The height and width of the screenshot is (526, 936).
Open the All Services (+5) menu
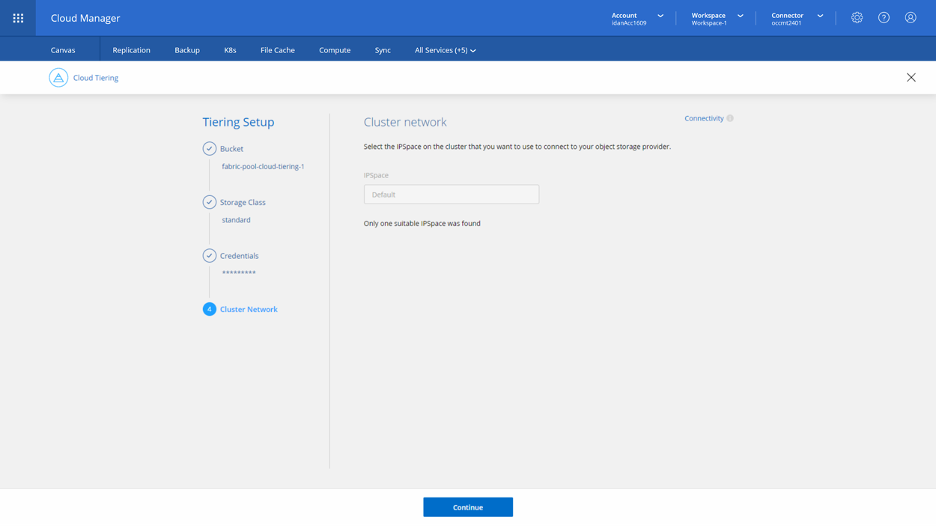pyautogui.click(x=445, y=50)
